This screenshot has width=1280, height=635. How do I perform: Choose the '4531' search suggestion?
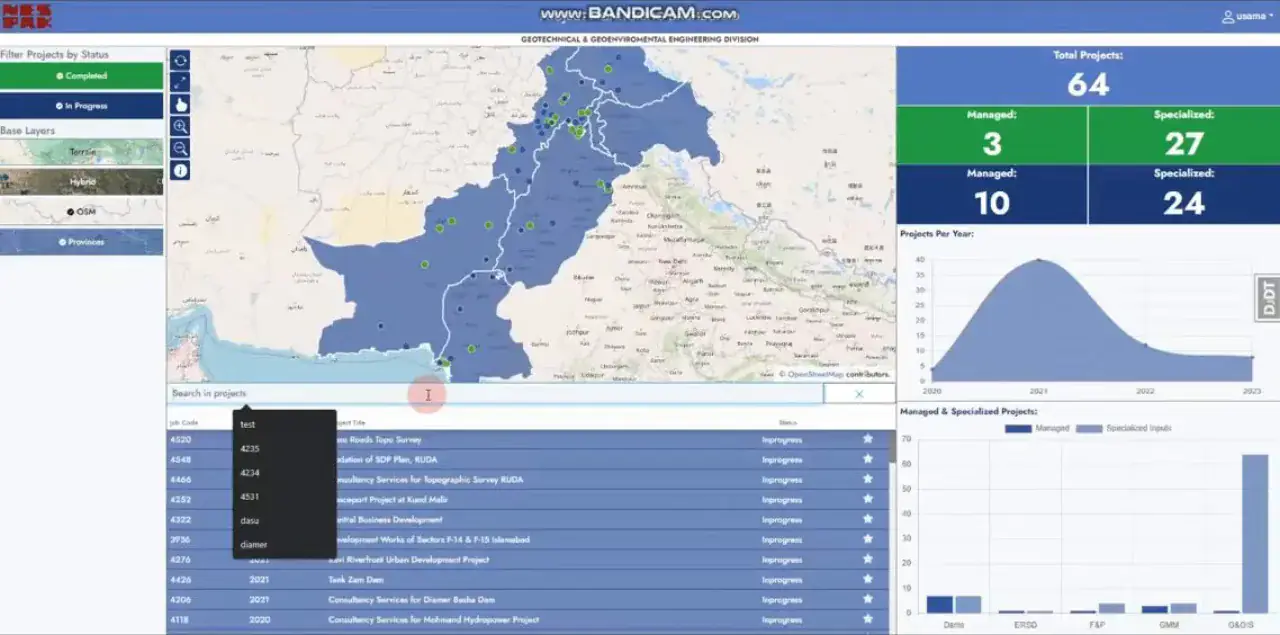pos(284,496)
